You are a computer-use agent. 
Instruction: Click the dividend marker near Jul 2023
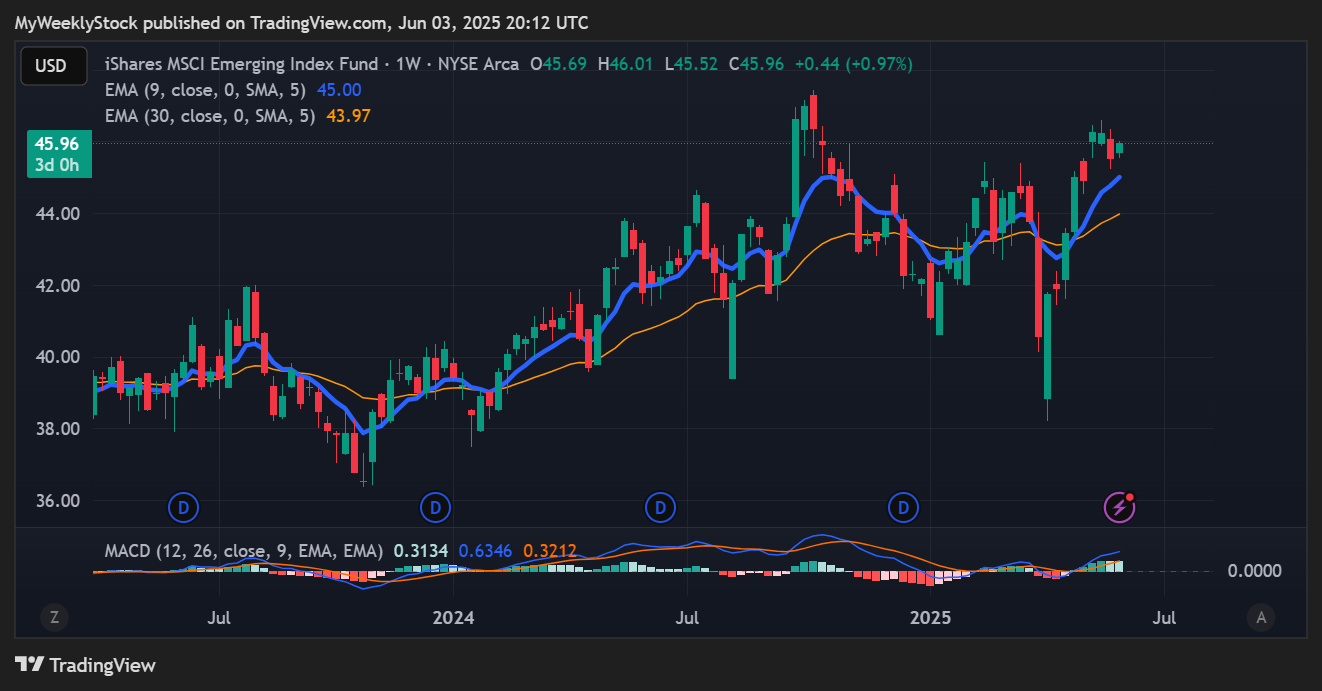(x=183, y=508)
